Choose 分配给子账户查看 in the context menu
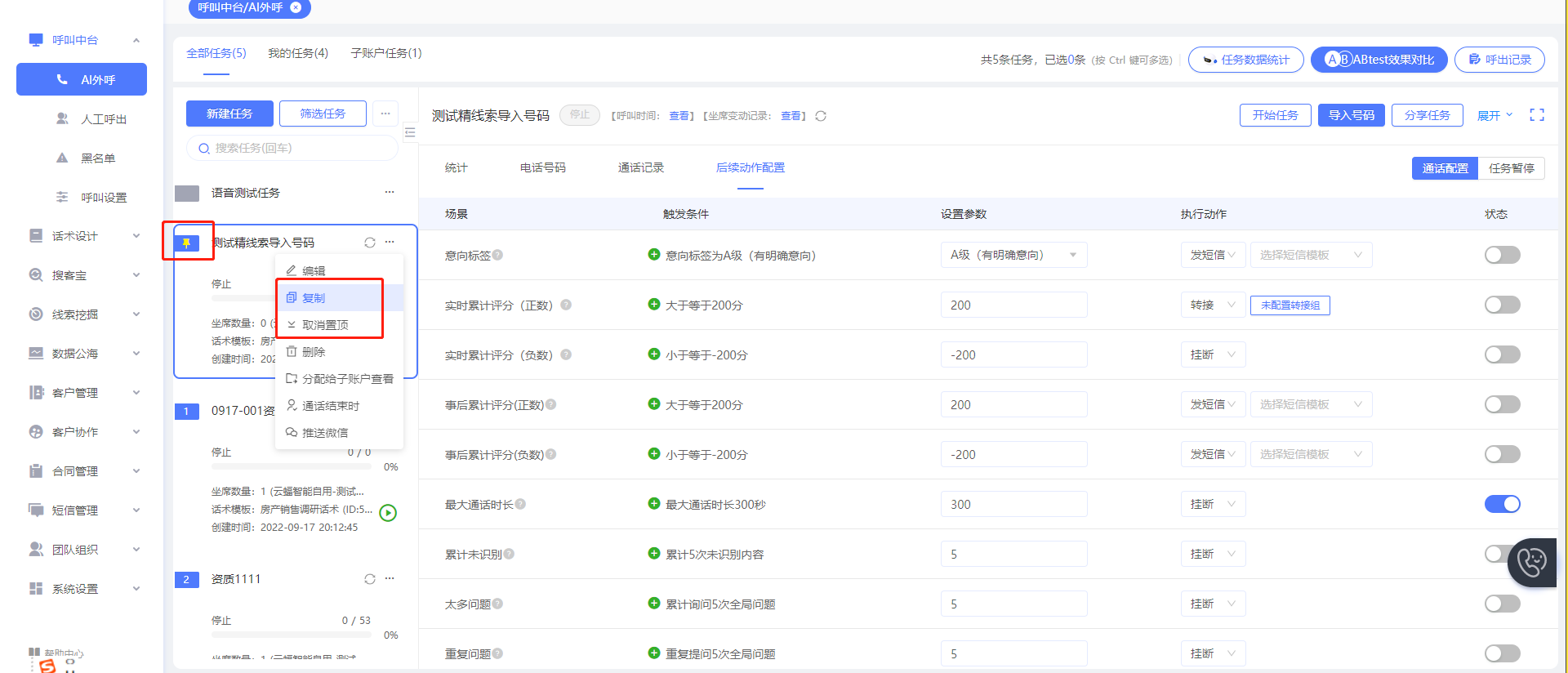1568x673 pixels. (x=340, y=379)
